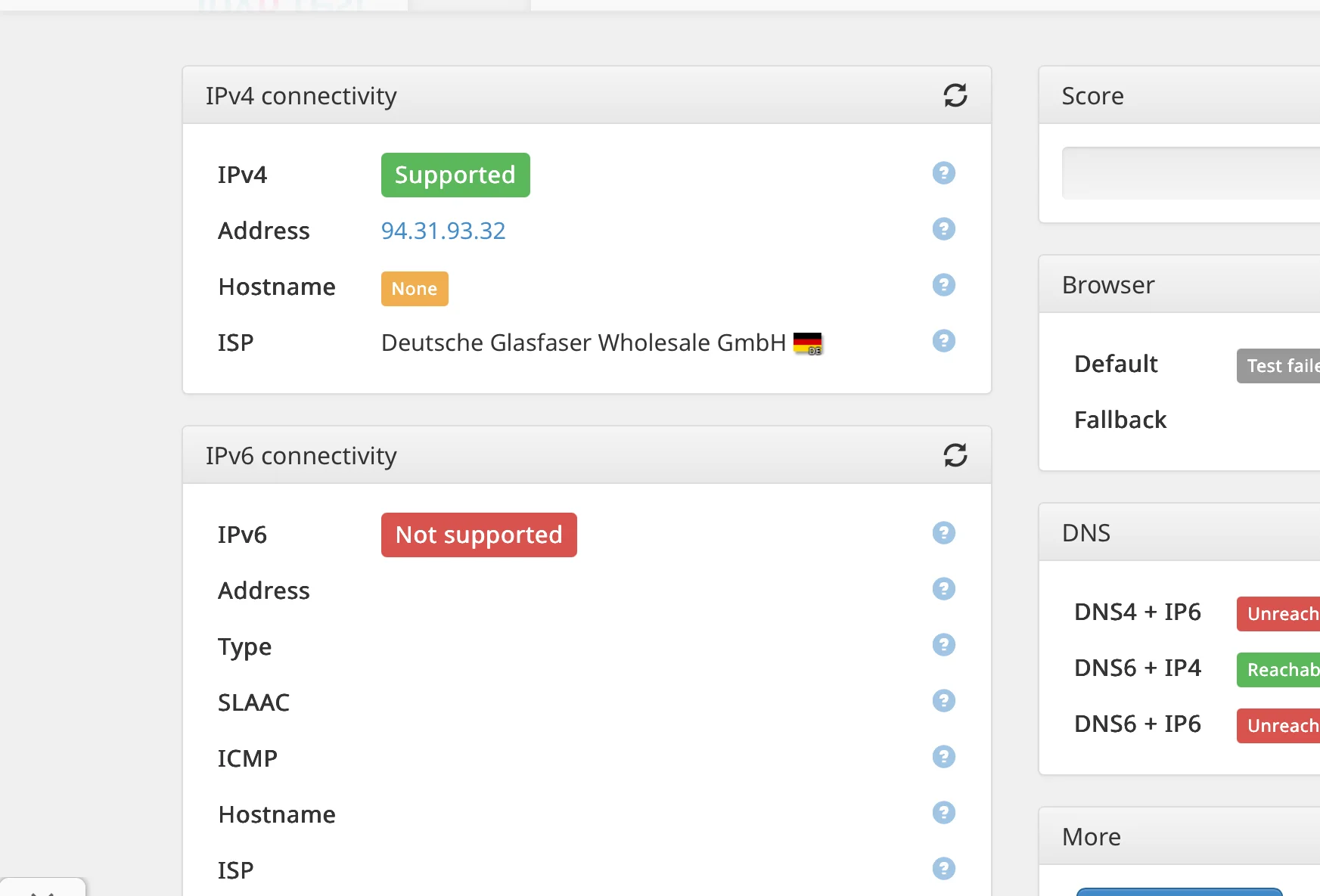Click the Default label in Browser panel
1320x896 pixels.
point(1116,364)
